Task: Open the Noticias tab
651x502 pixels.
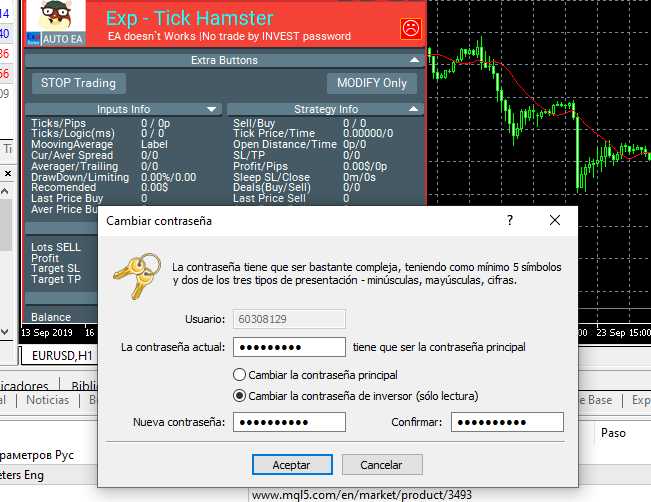Action: (x=48, y=400)
